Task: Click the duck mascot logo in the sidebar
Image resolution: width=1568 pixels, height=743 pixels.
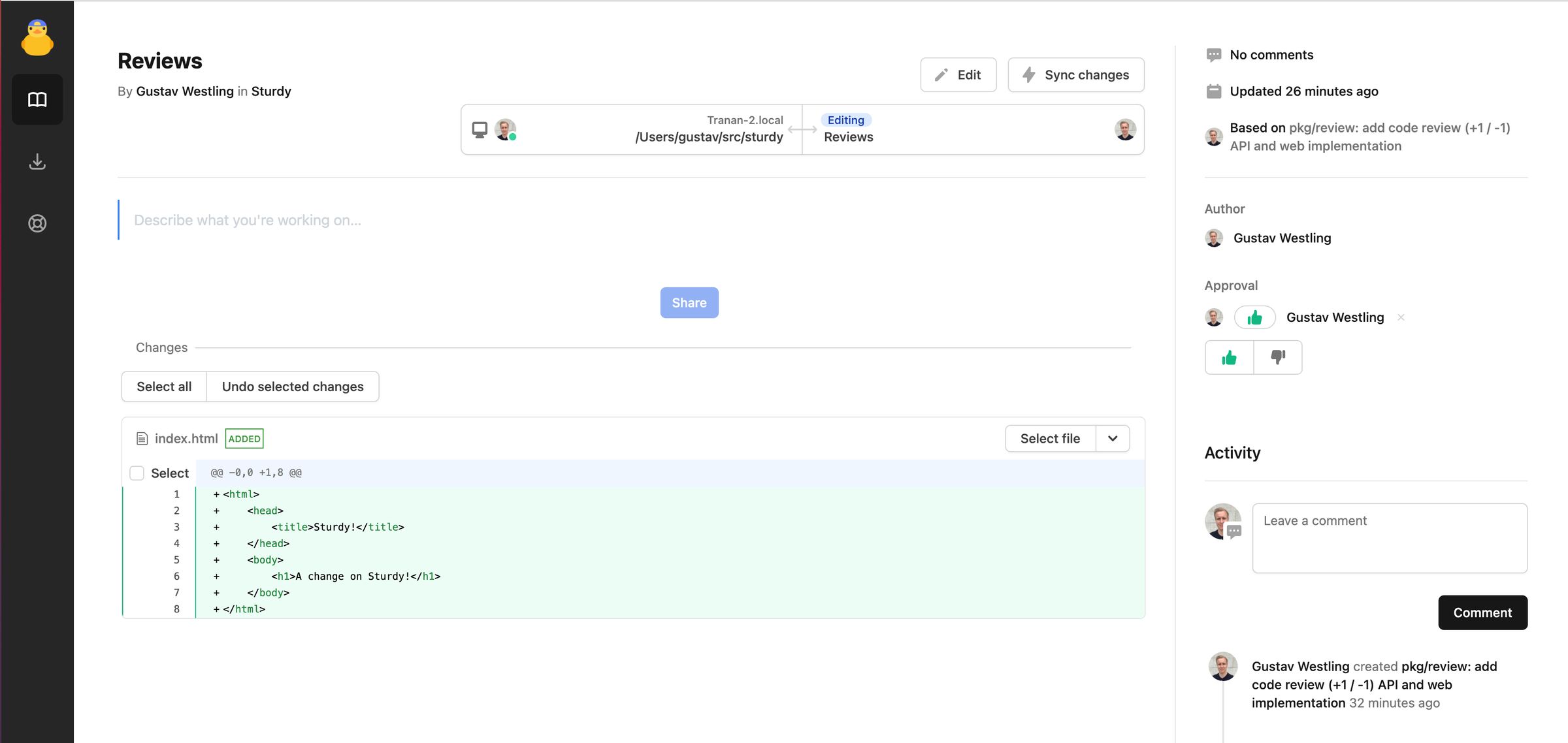Action: [37, 37]
